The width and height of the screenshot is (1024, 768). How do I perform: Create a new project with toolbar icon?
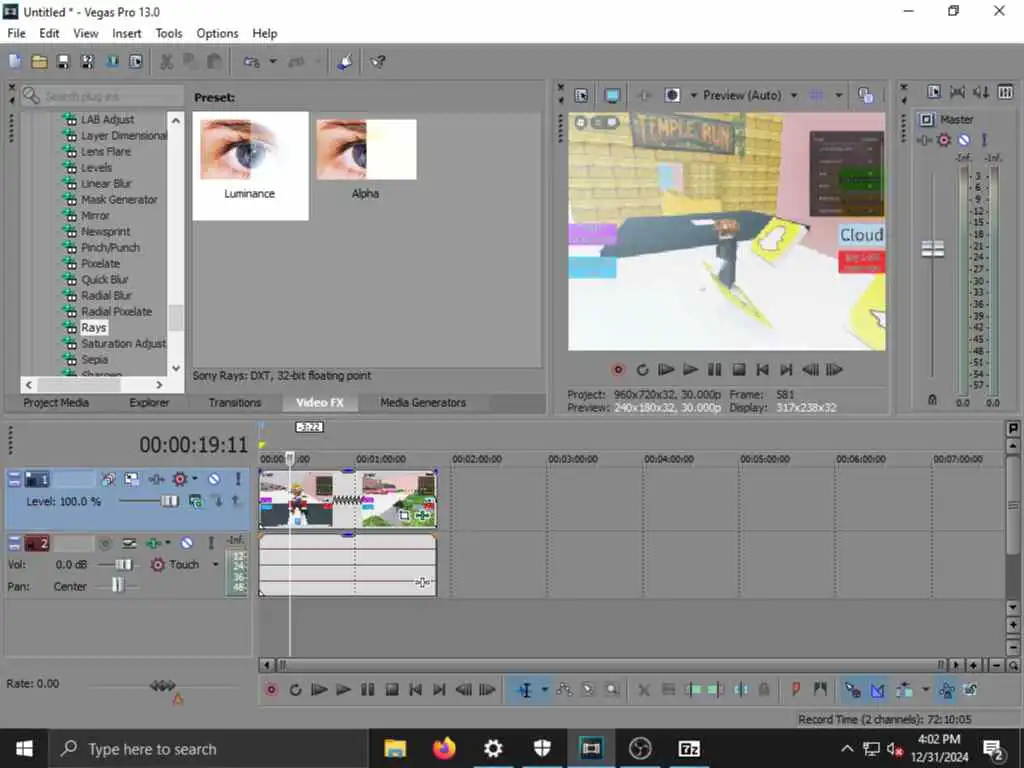click(x=15, y=61)
